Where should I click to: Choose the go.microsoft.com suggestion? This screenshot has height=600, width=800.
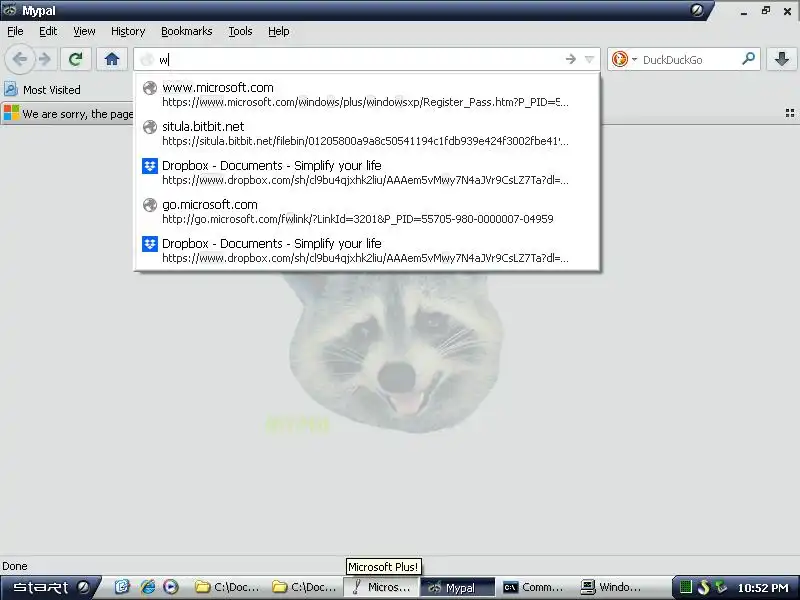pos(367,211)
